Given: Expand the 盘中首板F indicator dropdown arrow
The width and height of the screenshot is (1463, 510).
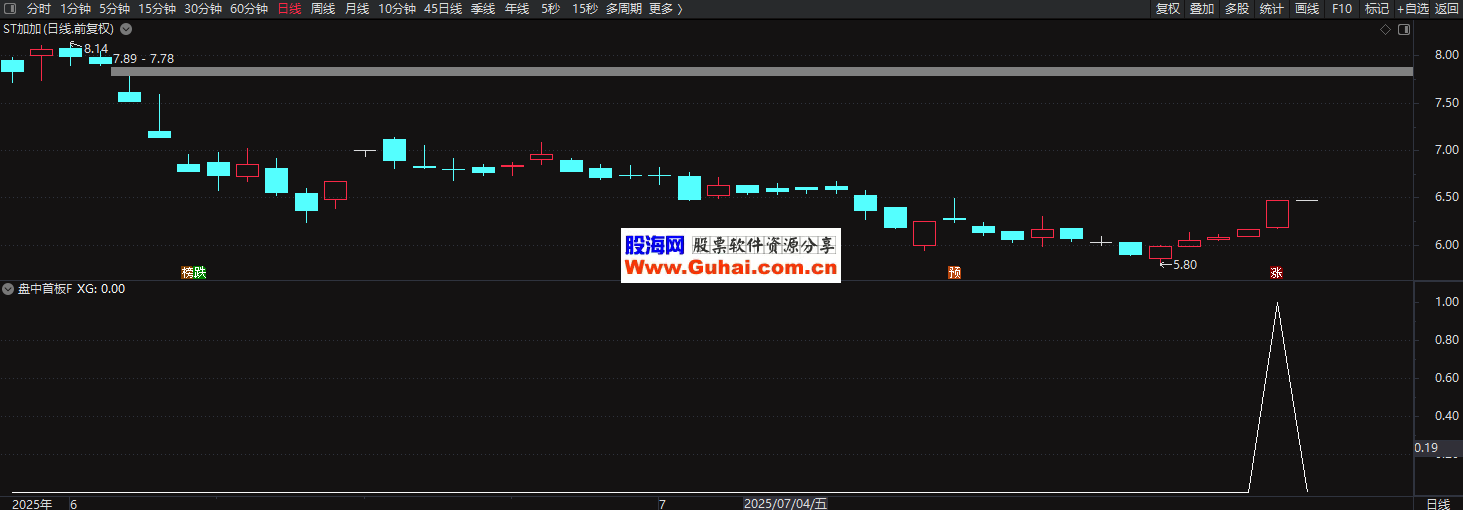Looking at the screenshot, I should [8, 288].
